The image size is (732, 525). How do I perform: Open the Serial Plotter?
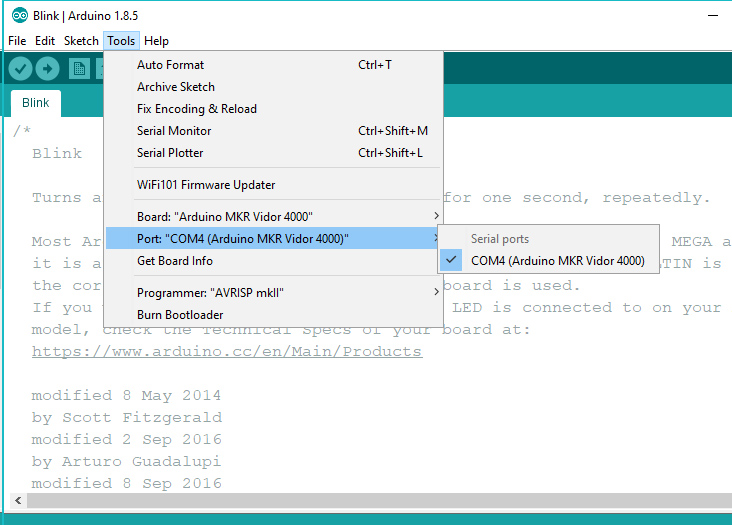(170, 153)
